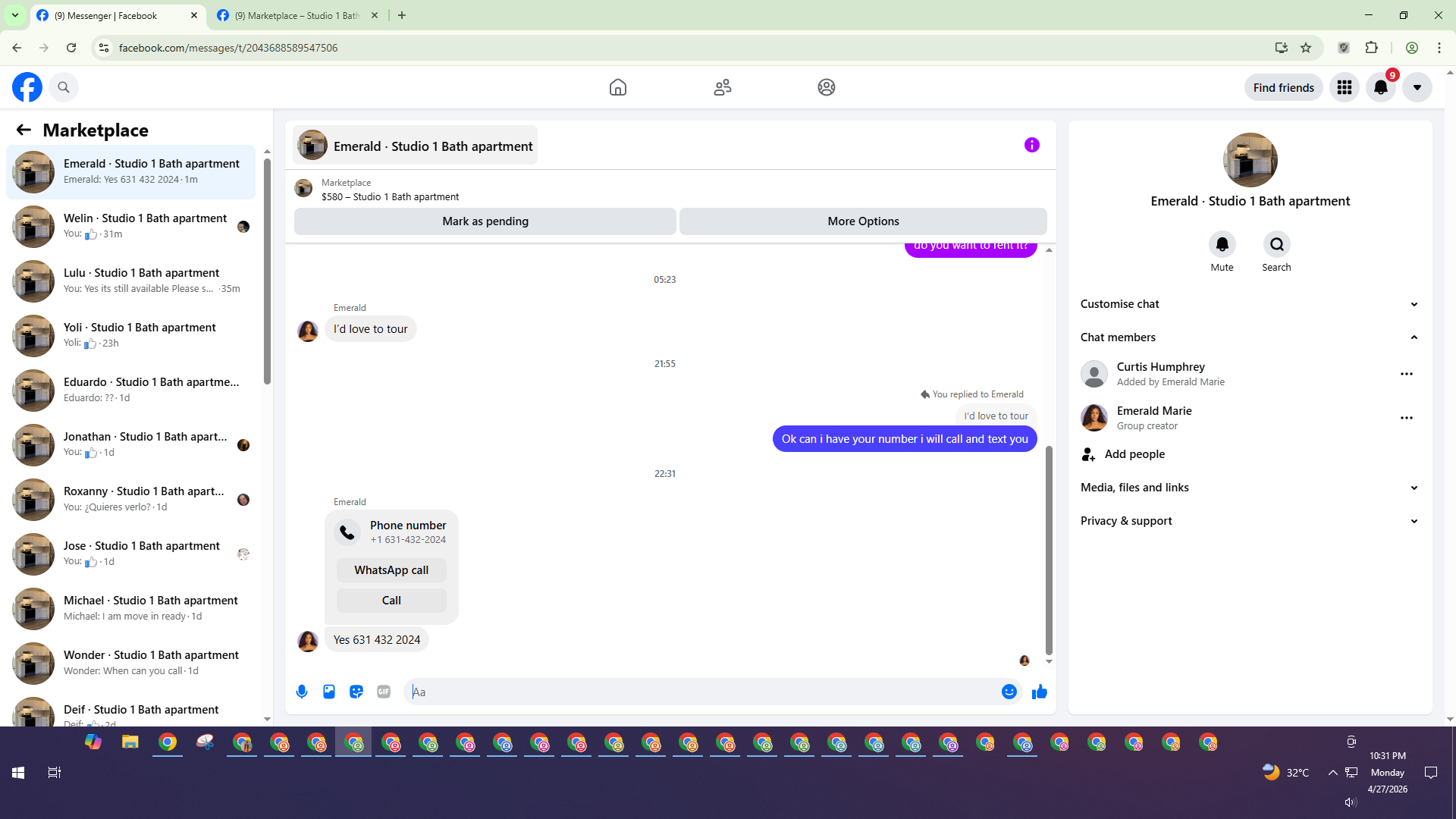This screenshot has height=819, width=1456.
Task: Go to Home feed icon
Action: [x=618, y=87]
